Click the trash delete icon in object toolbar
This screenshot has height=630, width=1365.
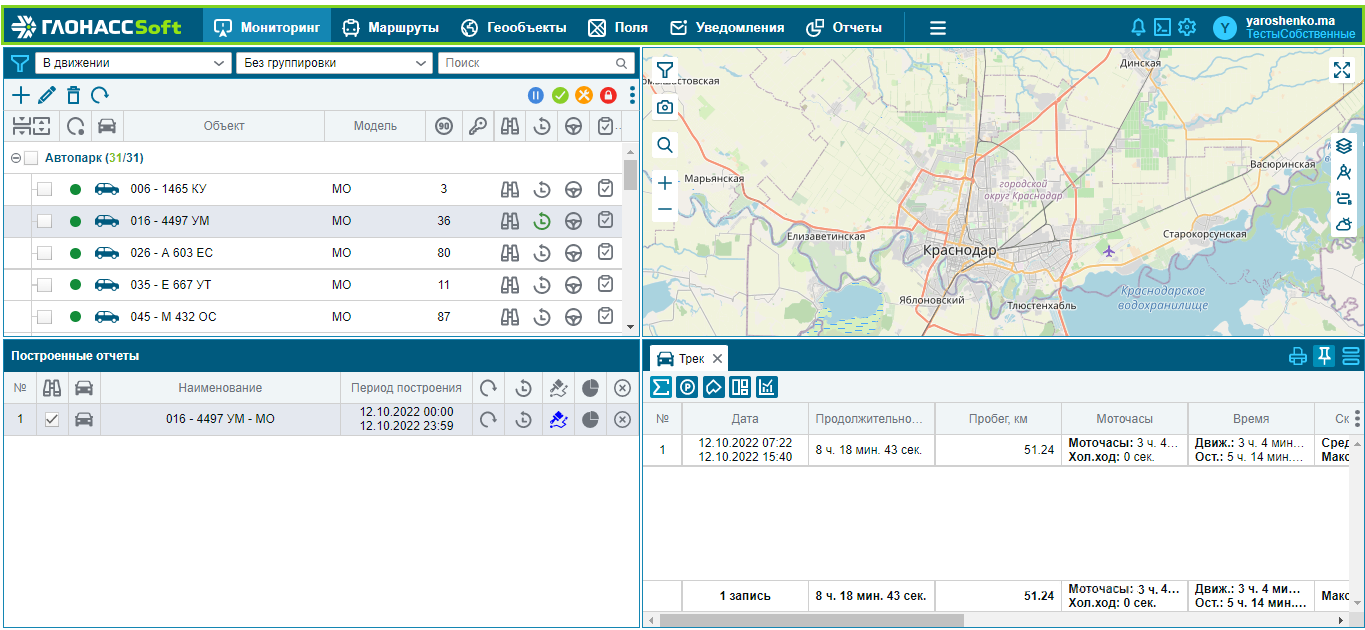pyautogui.click(x=73, y=96)
